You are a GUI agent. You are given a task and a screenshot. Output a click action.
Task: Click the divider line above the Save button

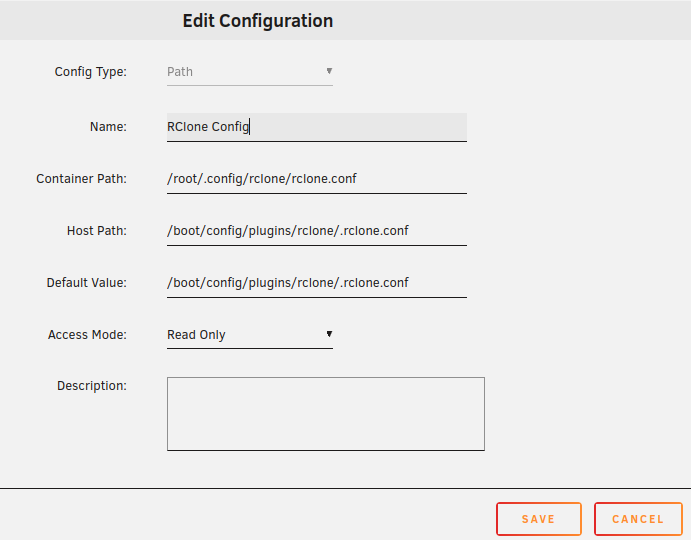click(x=345, y=488)
